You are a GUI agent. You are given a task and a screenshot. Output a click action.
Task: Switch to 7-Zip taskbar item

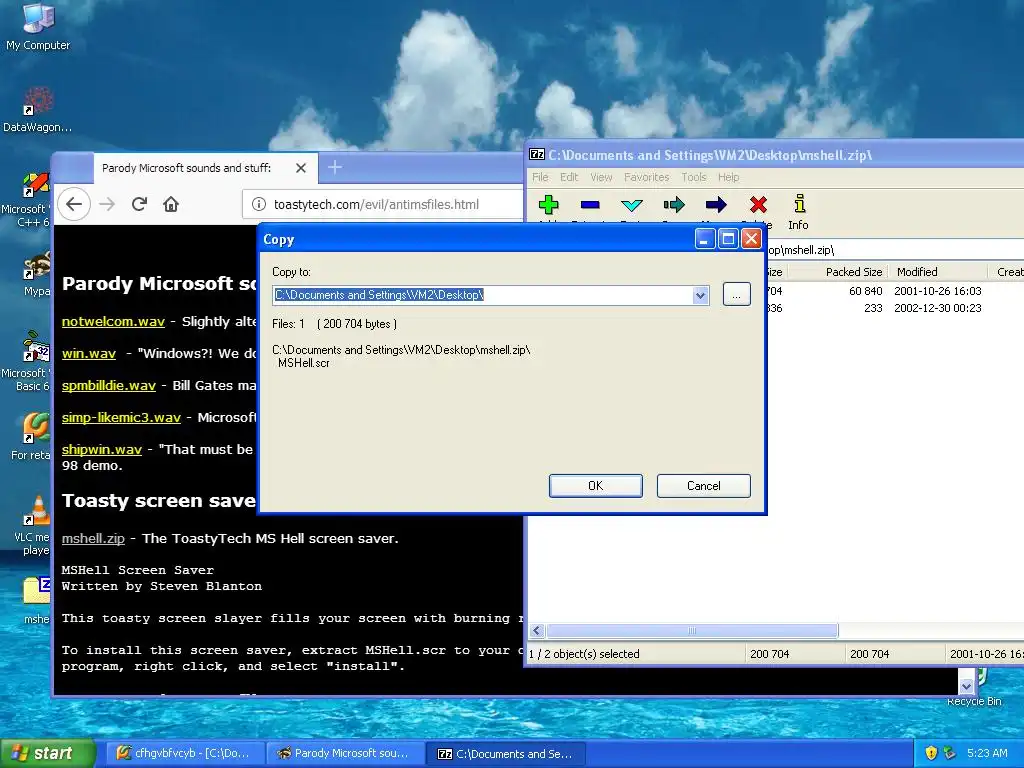point(506,753)
